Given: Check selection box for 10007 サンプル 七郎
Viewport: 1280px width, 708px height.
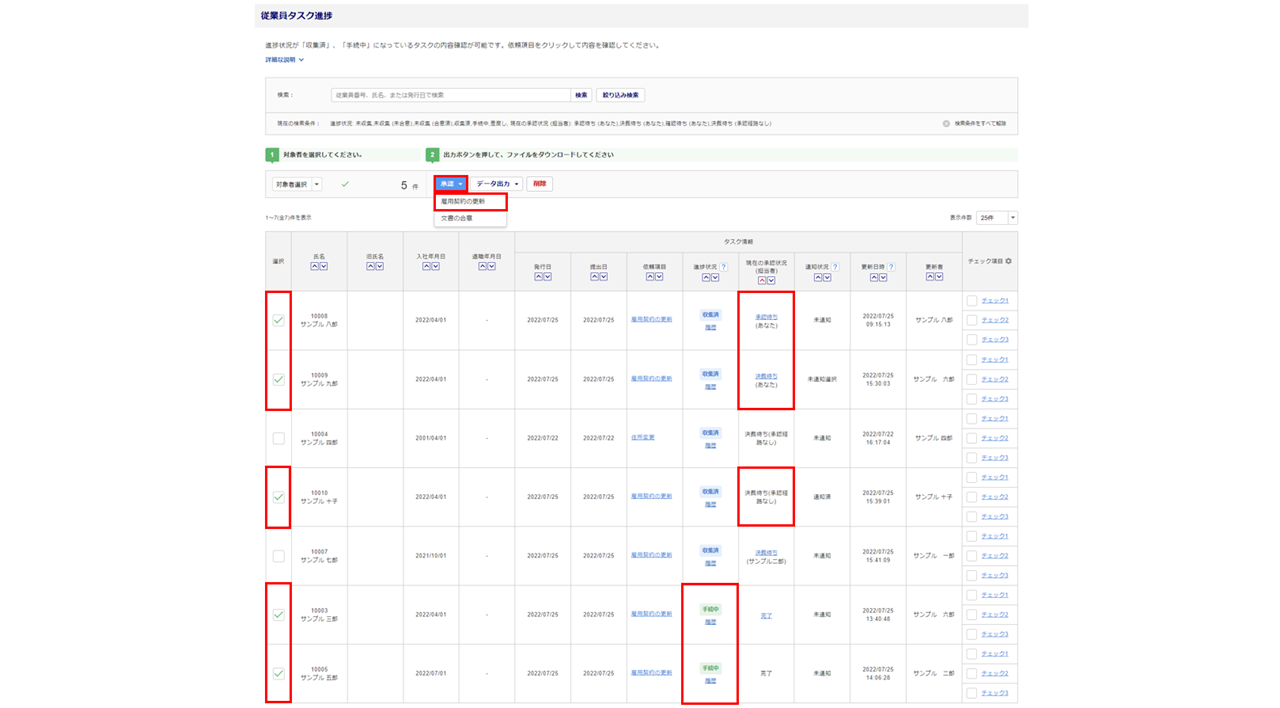Looking at the screenshot, I should (x=278, y=556).
